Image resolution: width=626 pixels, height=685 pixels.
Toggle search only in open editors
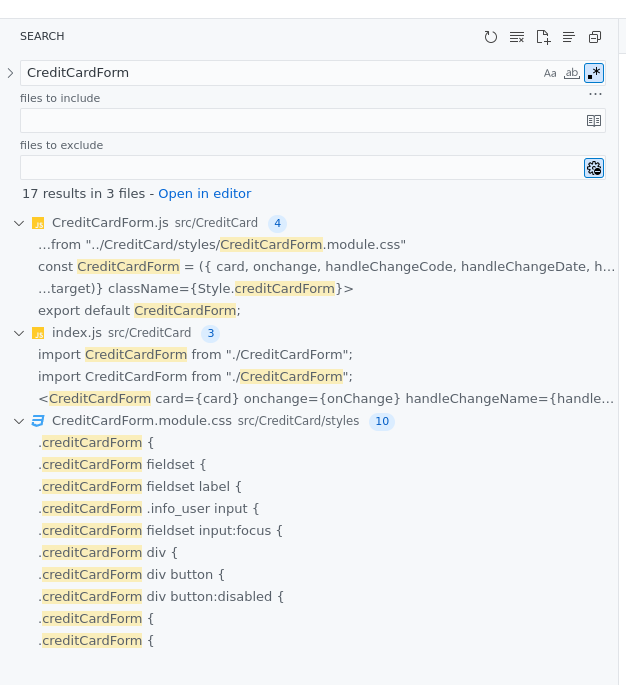594,120
